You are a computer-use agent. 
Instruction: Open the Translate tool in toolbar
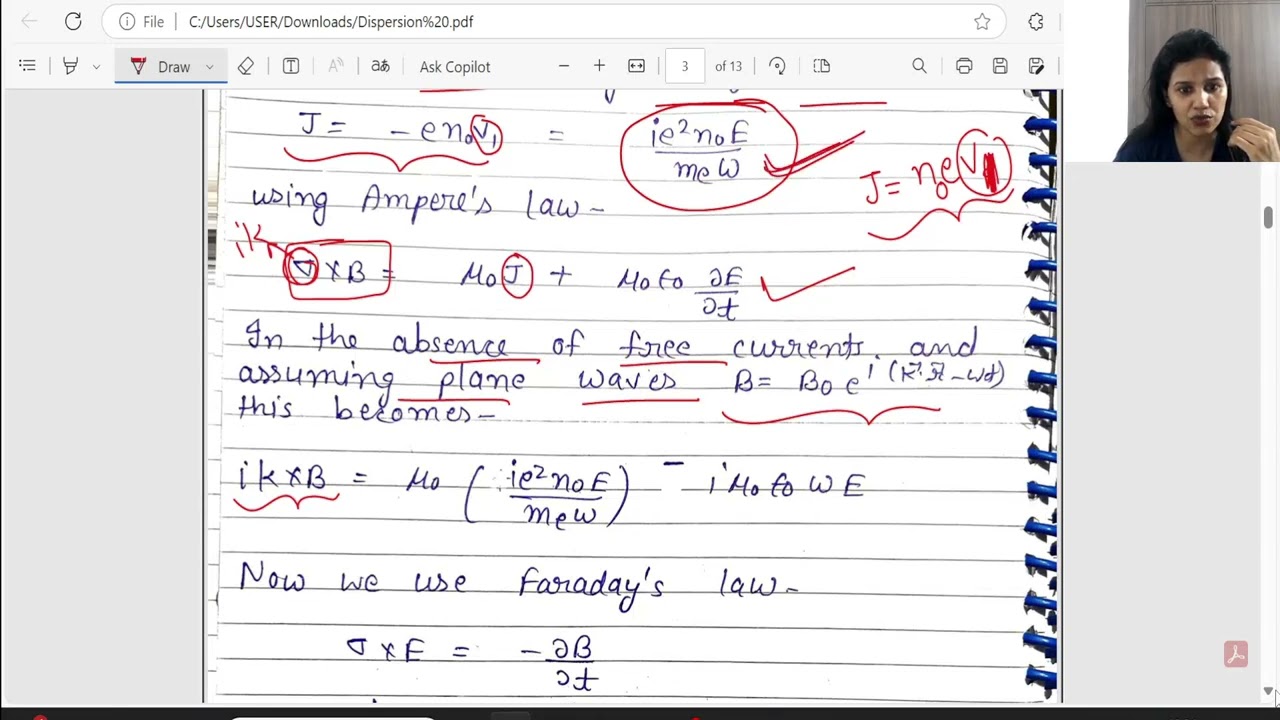(x=380, y=66)
